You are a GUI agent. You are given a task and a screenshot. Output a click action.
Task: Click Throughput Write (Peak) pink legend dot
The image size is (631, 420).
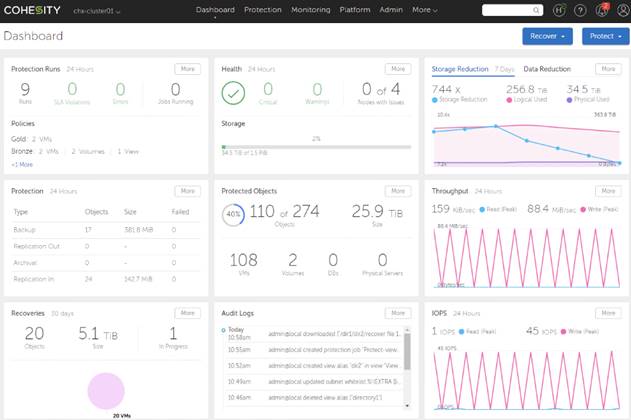[x=583, y=210]
